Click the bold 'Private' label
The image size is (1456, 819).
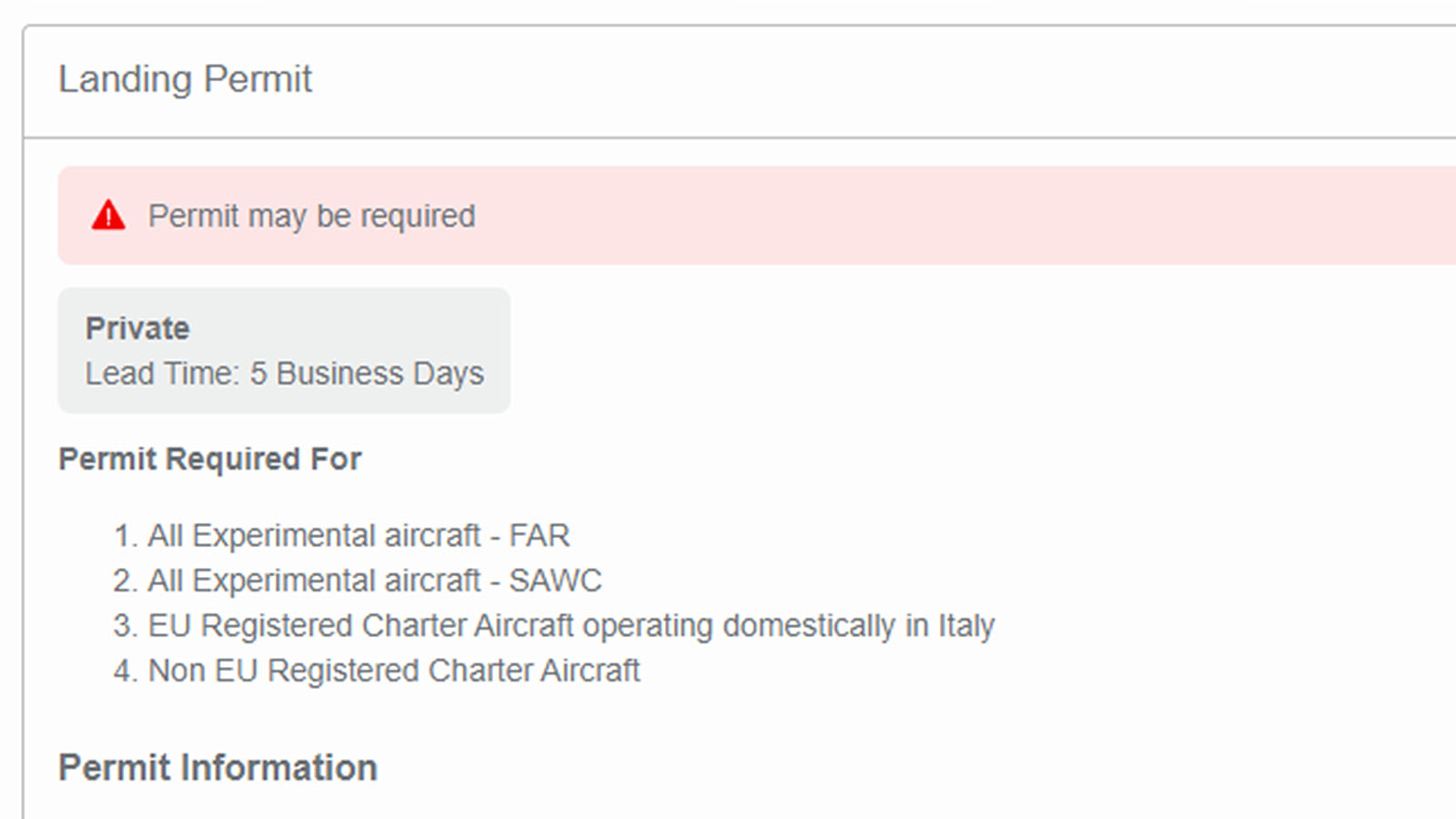click(137, 329)
